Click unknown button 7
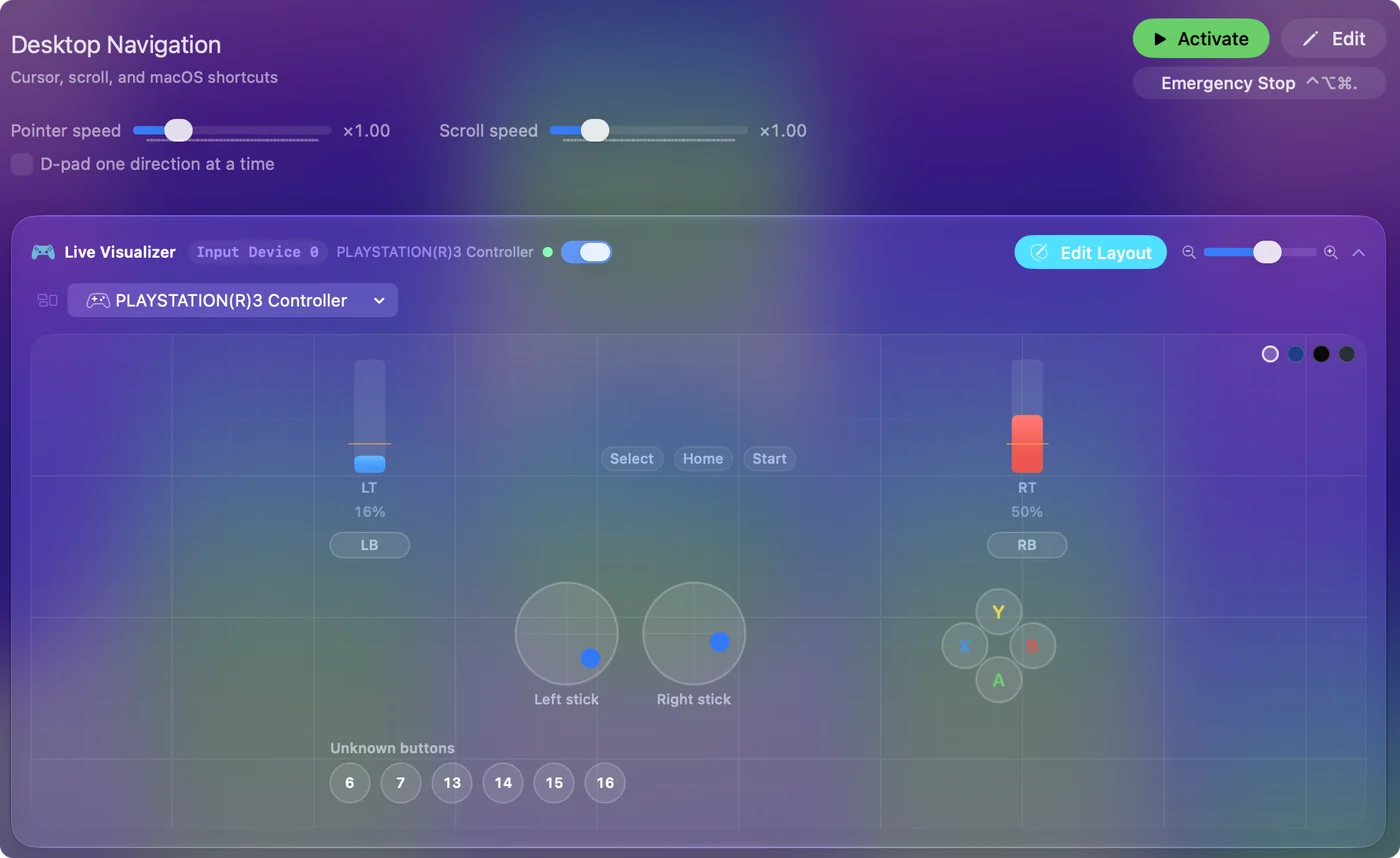This screenshot has width=1400, height=858. 401,783
